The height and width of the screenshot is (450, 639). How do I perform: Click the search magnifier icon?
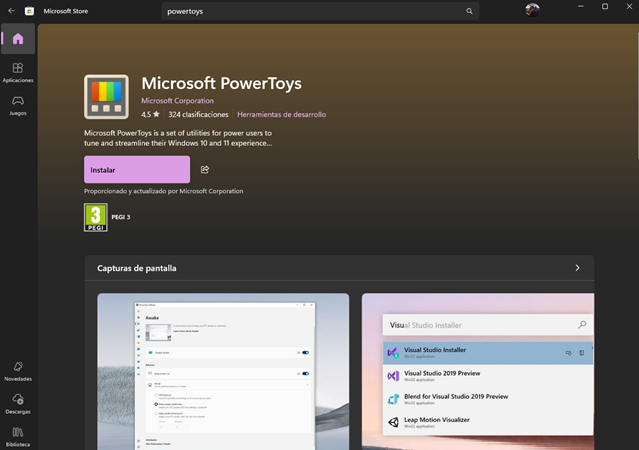tap(469, 11)
